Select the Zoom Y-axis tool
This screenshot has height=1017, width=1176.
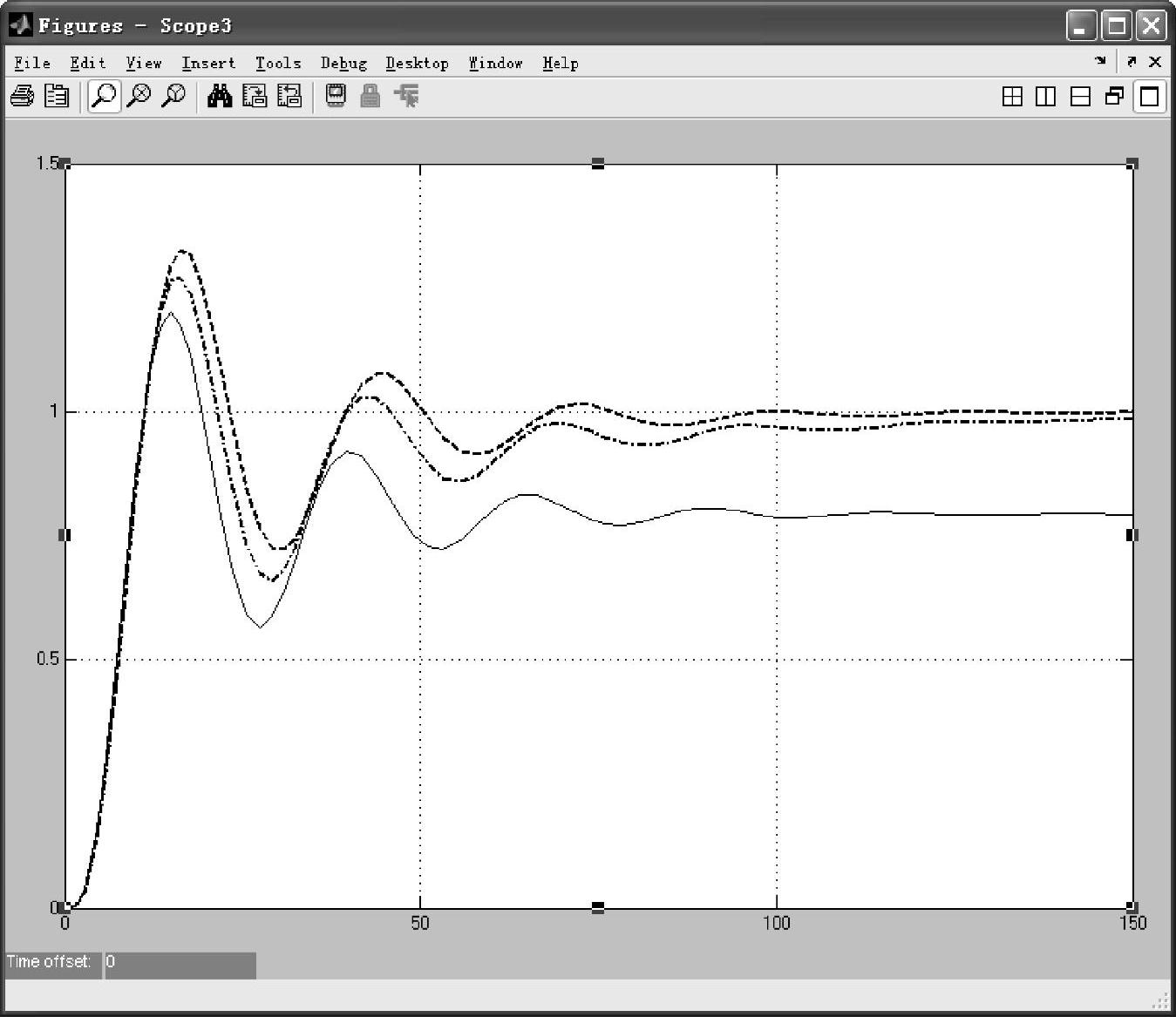point(173,96)
